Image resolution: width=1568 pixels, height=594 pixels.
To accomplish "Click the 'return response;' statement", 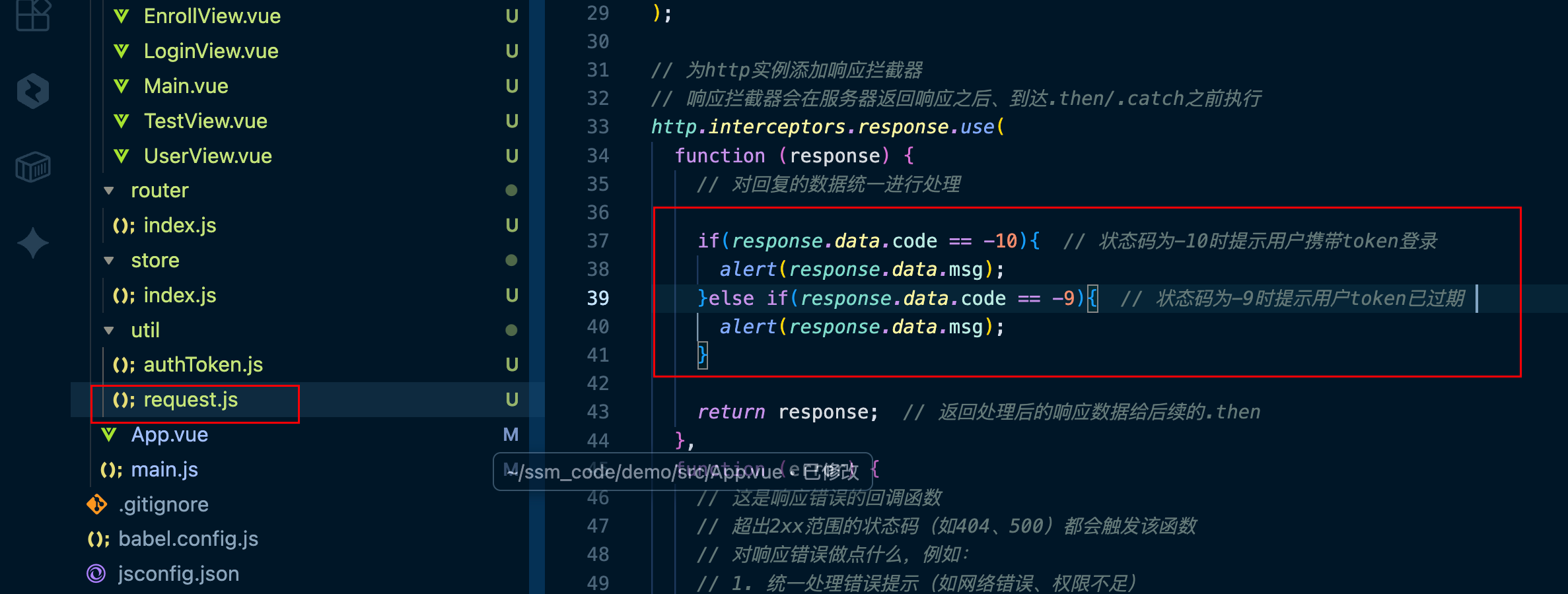I will pos(788,412).
